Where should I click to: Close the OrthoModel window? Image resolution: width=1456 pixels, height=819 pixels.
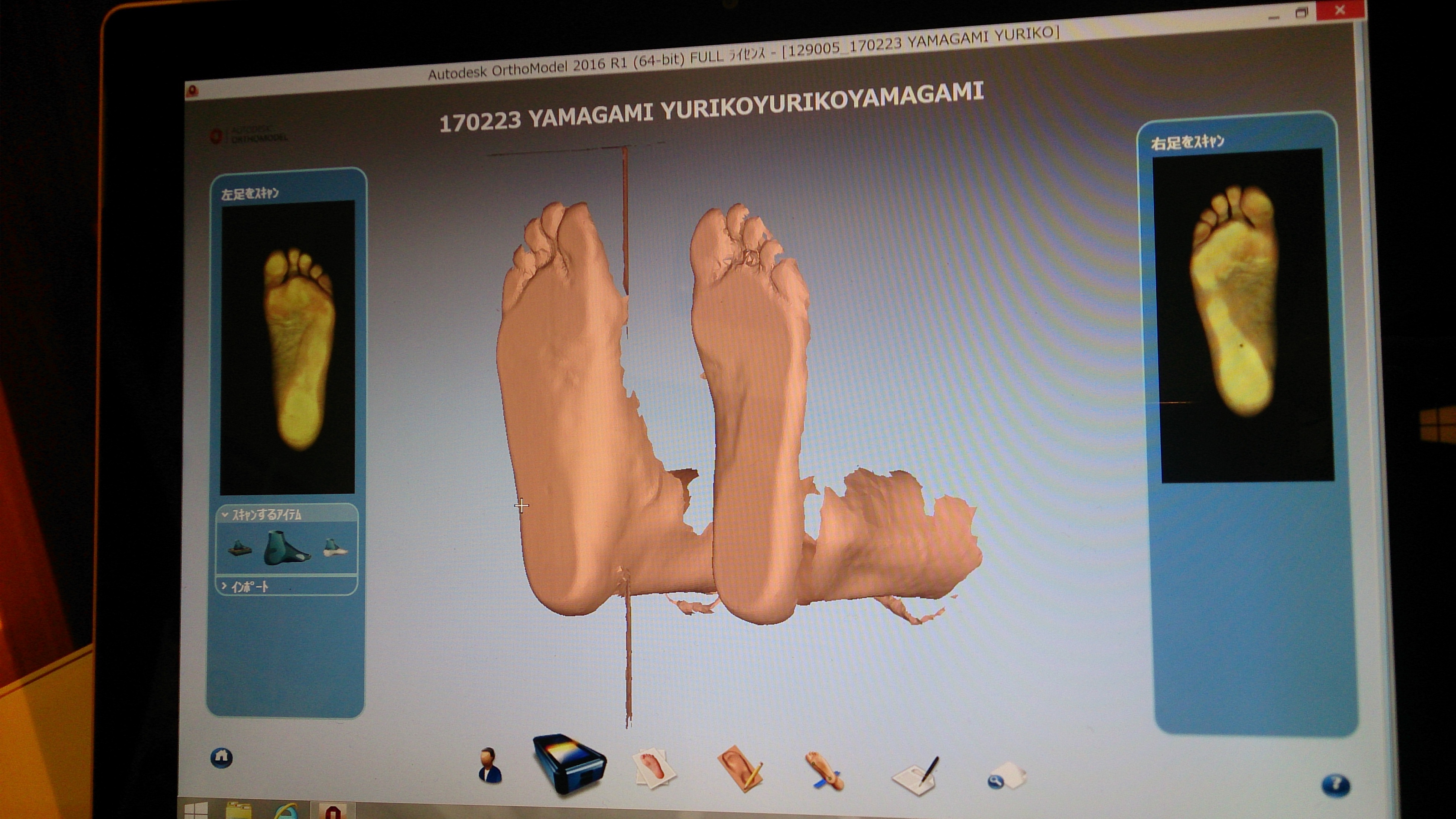pos(1340,10)
